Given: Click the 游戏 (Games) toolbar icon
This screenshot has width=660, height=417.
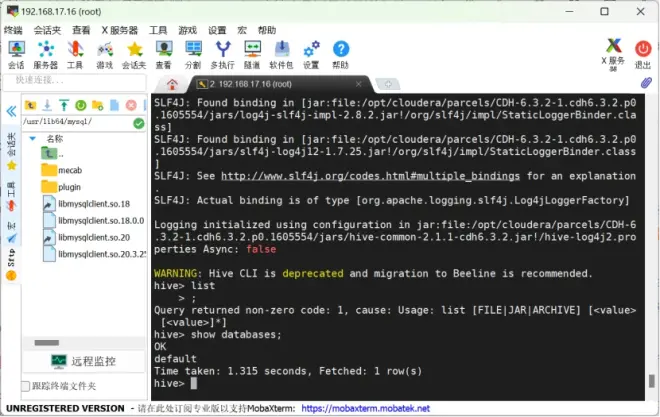Looking at the screenshot, I should pyautogui.click(x=105, y=55).
